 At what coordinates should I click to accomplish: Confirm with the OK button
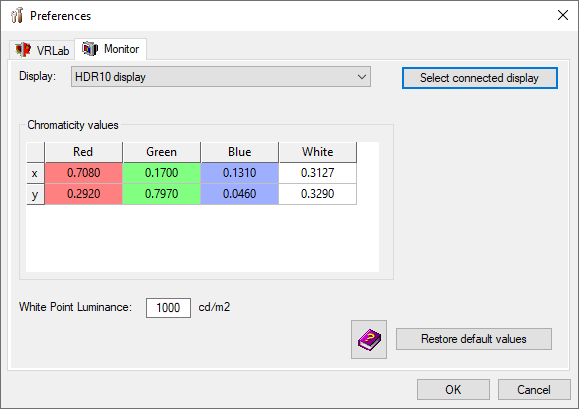(x=453, y=389)
